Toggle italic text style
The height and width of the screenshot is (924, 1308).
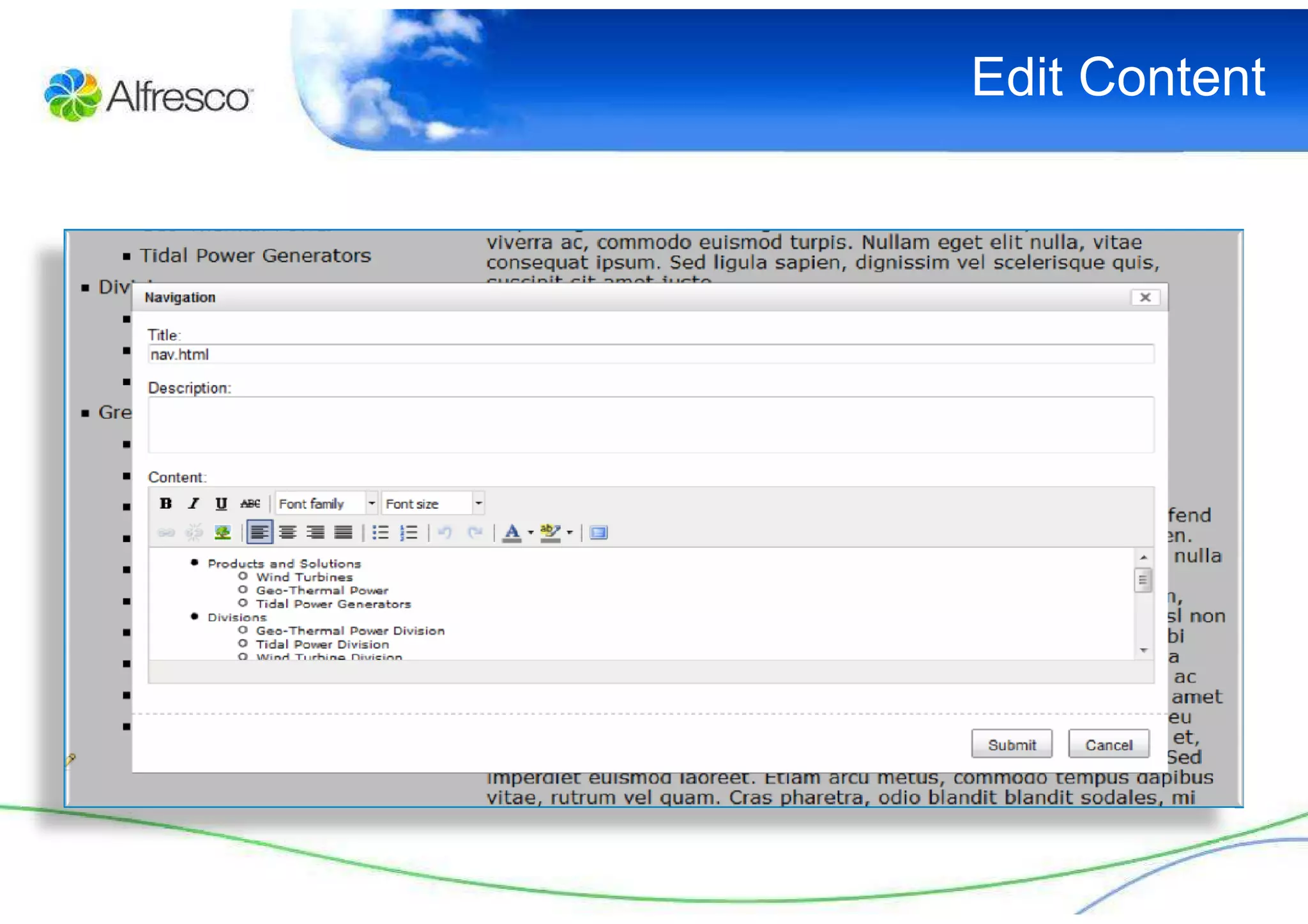pos(194,504)
